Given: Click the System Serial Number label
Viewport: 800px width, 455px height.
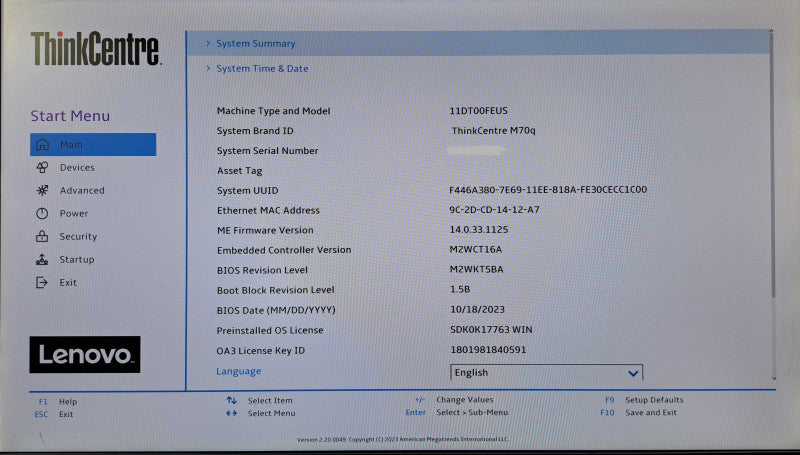Looking at the screenshot, I should pyautogui.click(x=267, y=151).
